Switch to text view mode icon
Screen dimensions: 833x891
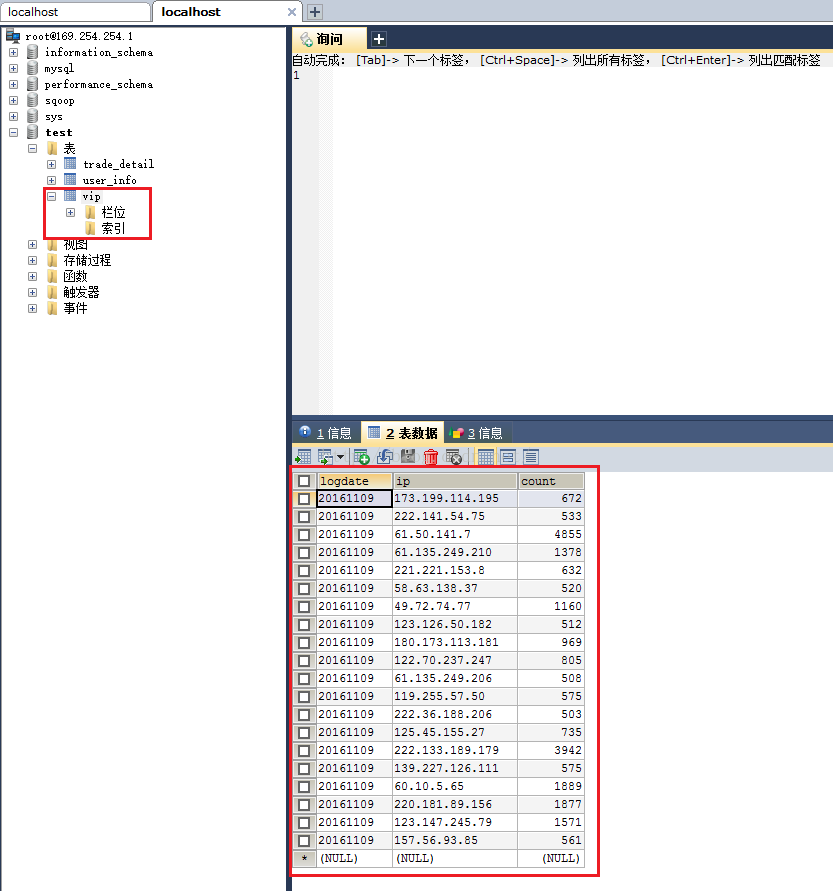click(531, 456)
